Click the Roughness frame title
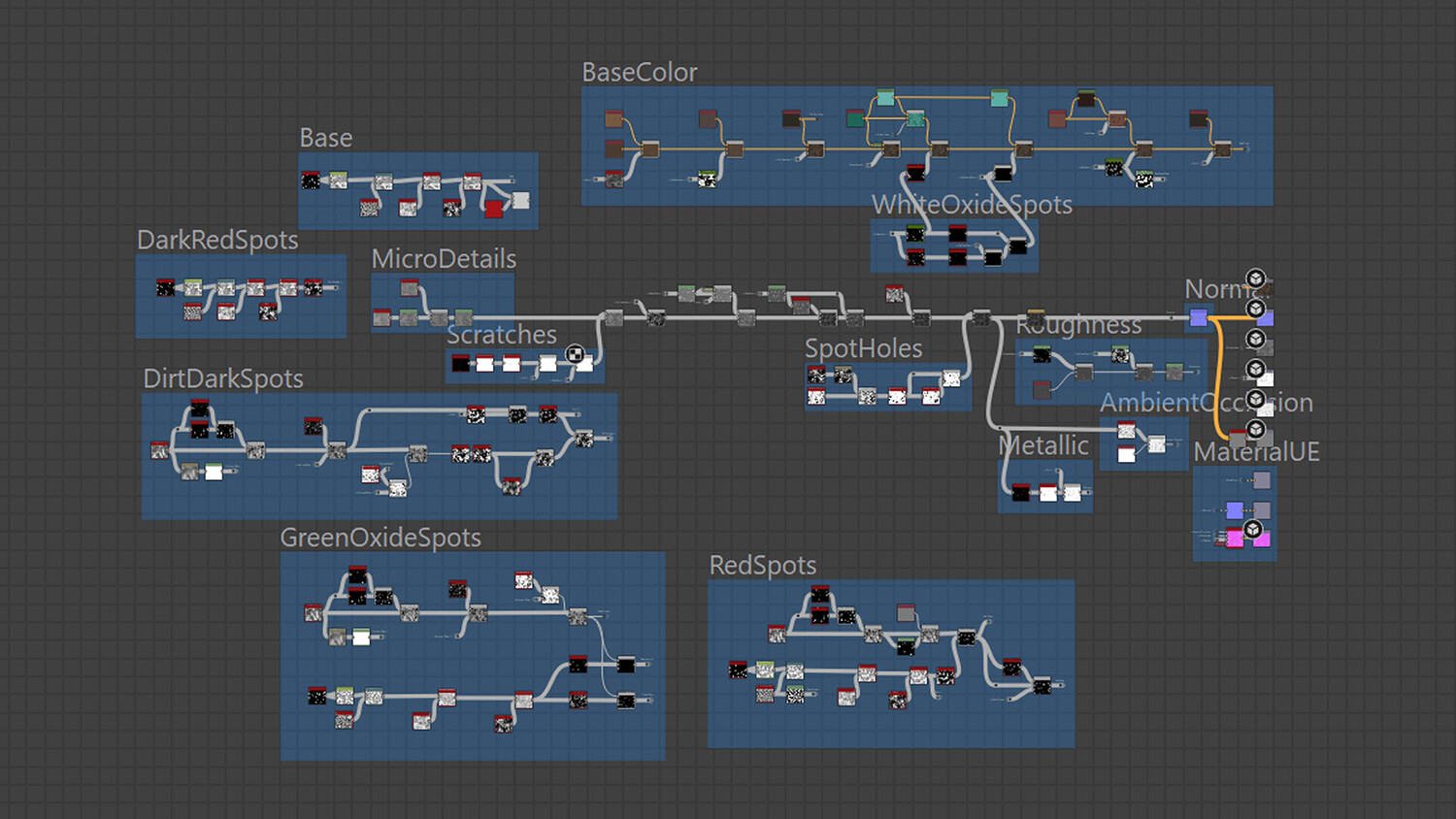This screenshot has height=819, width=1456. 1078,325
